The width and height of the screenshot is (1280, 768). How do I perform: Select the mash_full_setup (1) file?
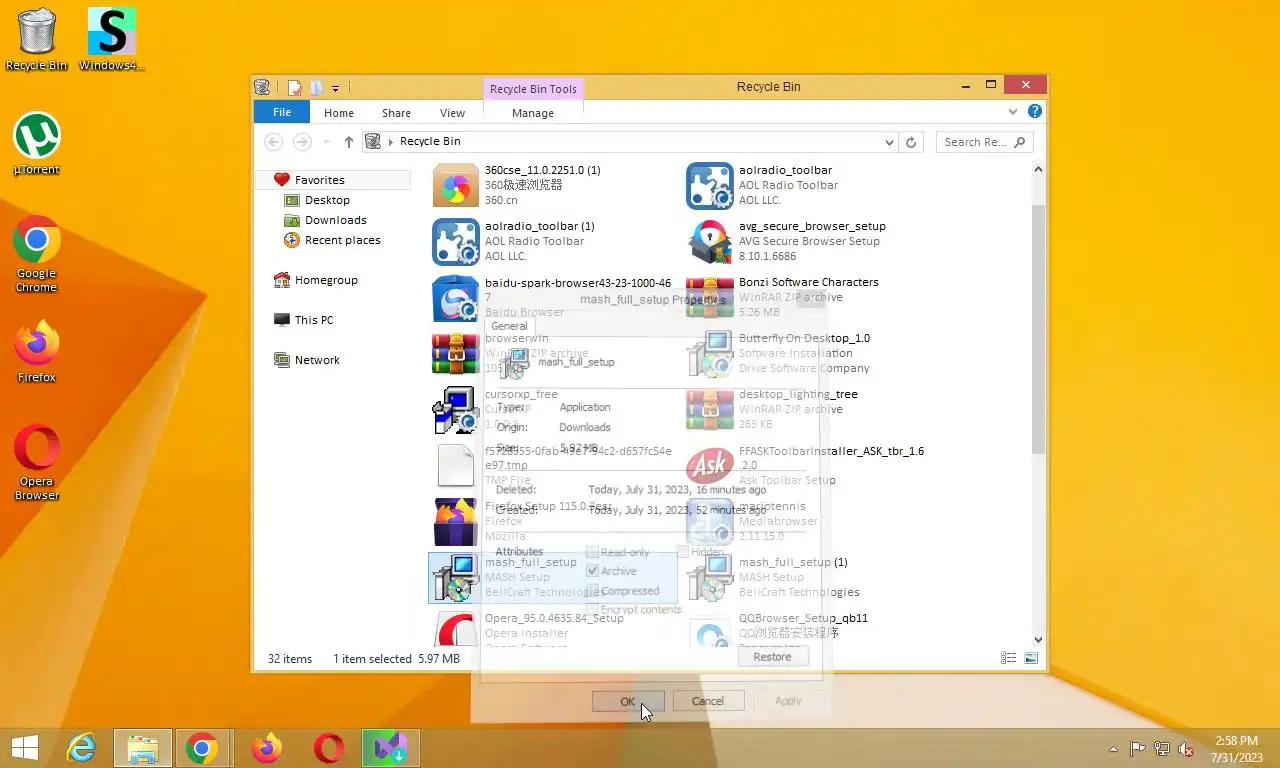807,577
